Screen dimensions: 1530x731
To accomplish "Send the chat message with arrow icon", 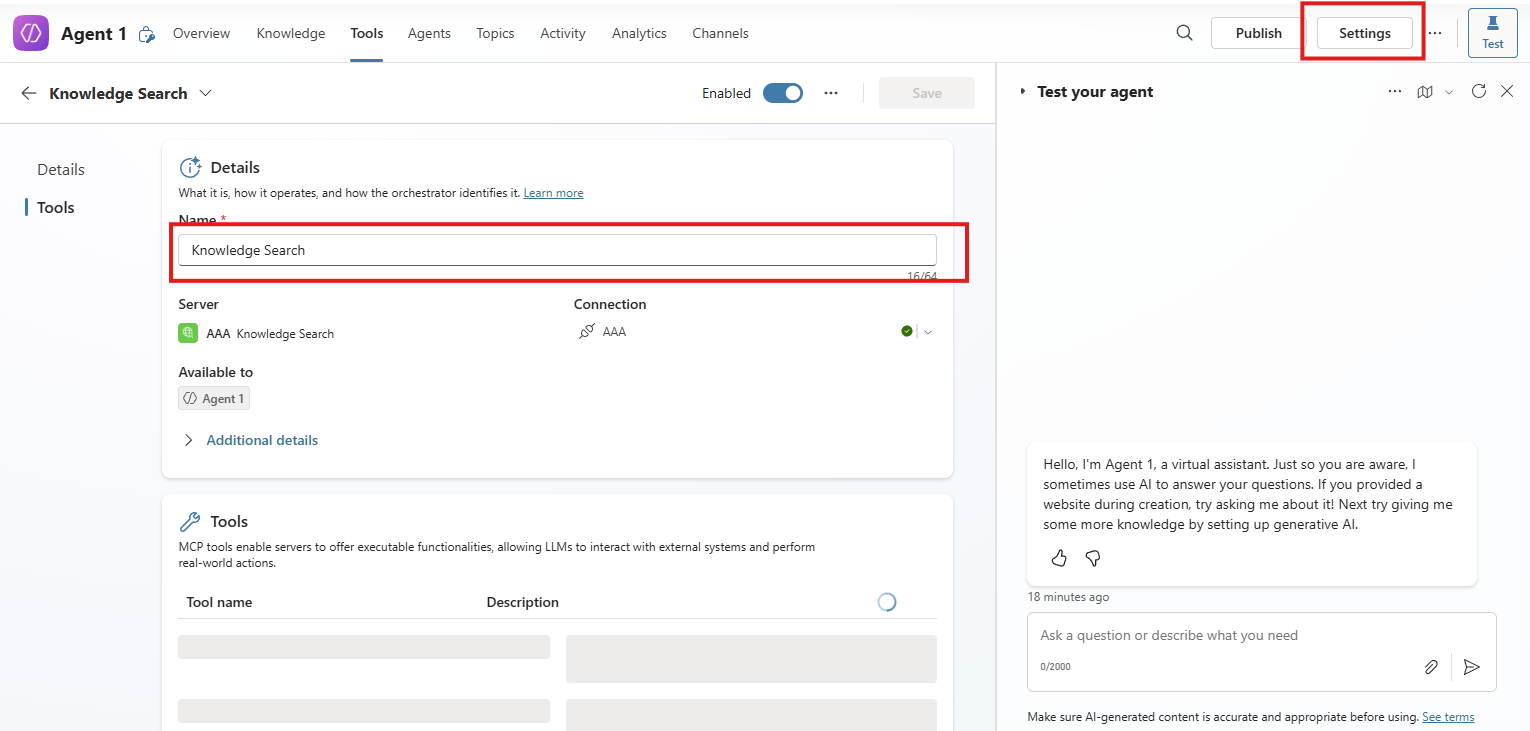I will click(x=1471, y=667).
